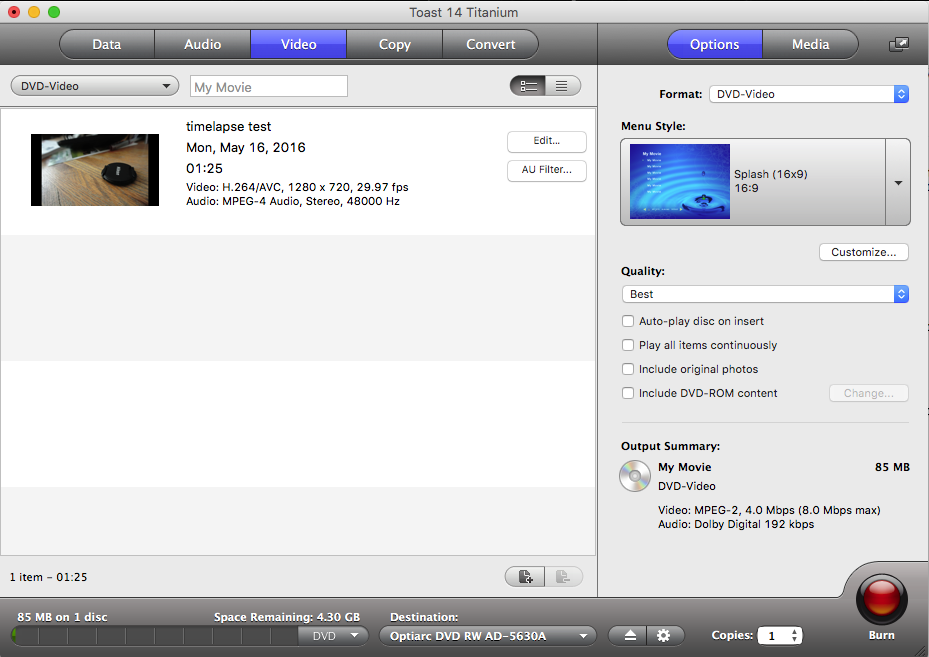Enable Include DVD-ROM content
Viewport: 929px width, 657px height.
click(x=628, y=393)
